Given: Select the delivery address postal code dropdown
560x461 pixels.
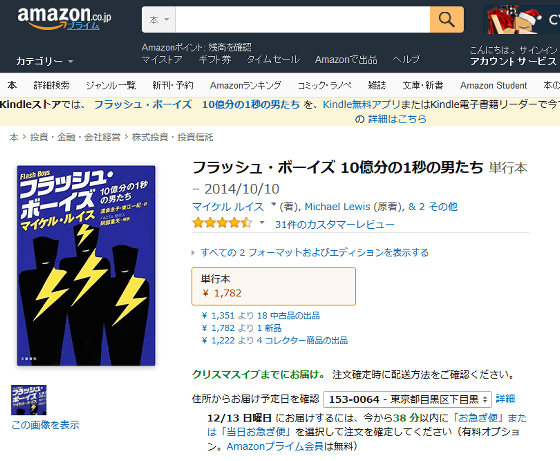Looking at the screenshot, I should (407, 399).
